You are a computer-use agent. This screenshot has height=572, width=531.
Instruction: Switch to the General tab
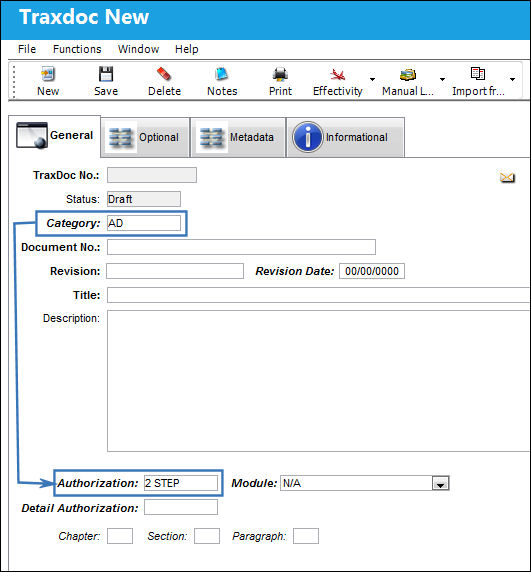pyautogui.click(x=55, y=136)
